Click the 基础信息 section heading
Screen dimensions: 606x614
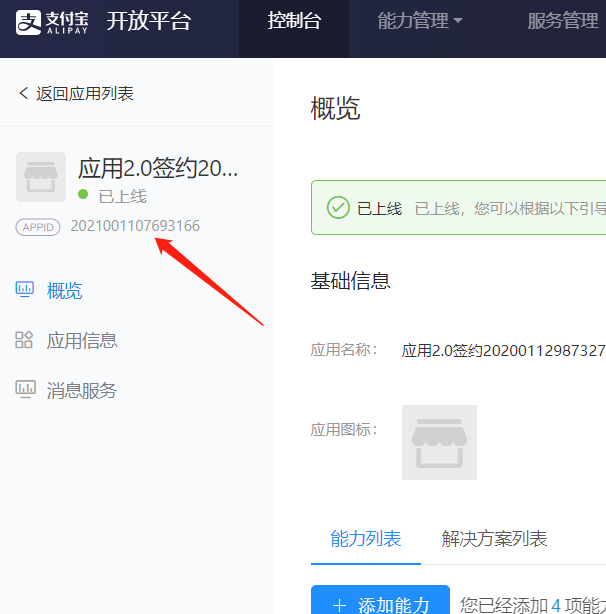351,281
